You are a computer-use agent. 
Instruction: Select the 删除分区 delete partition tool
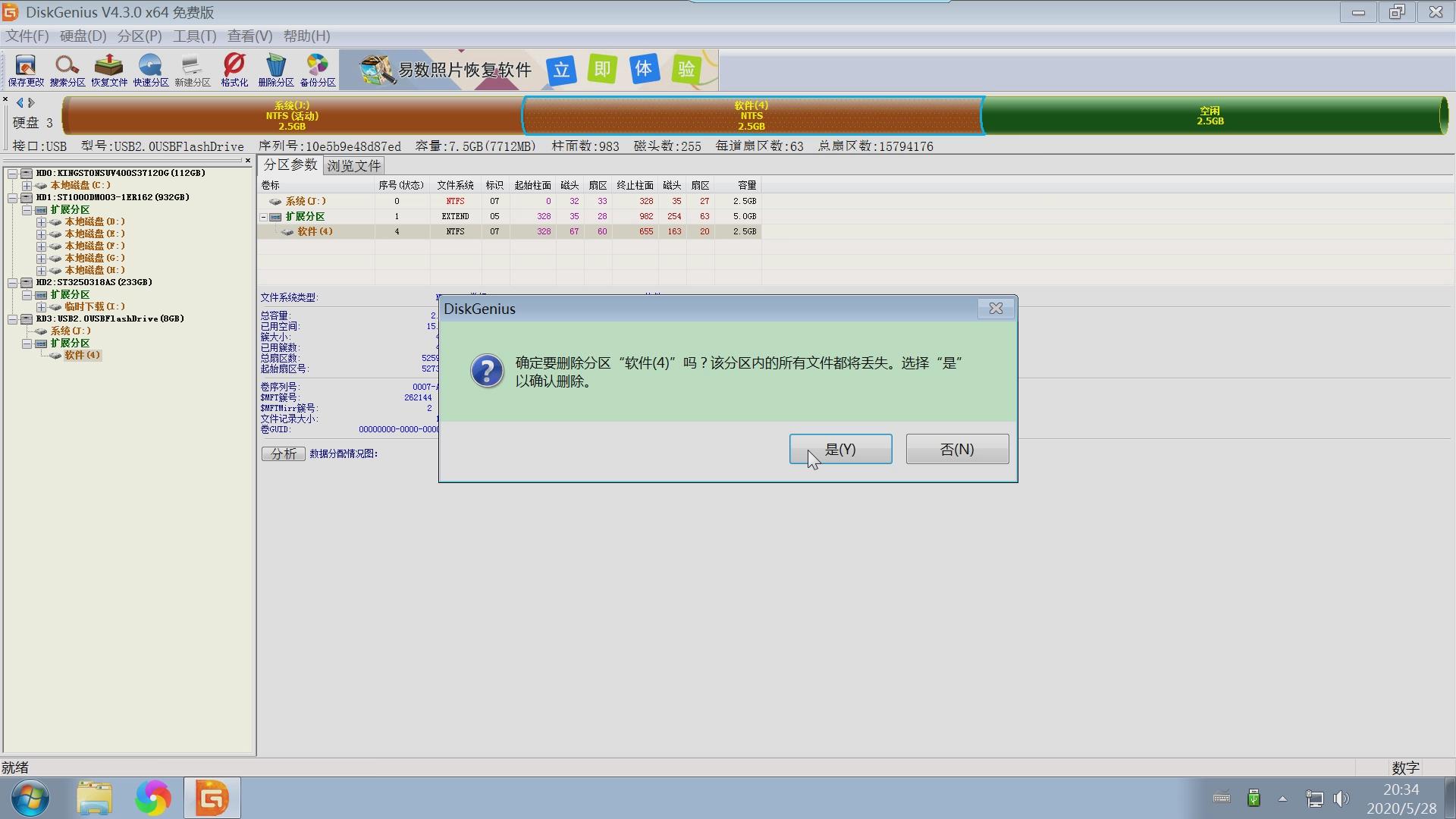click(x=276, y=70)
